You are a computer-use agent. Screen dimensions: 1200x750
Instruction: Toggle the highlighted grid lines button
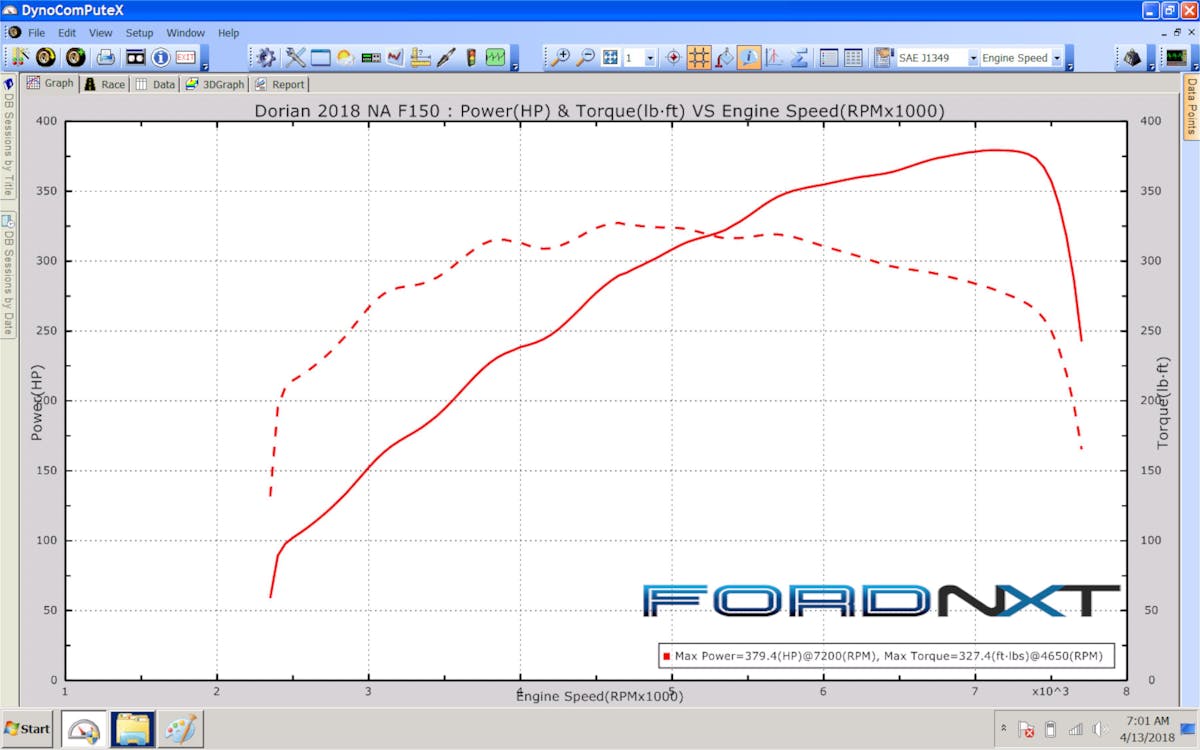(699, 57)
